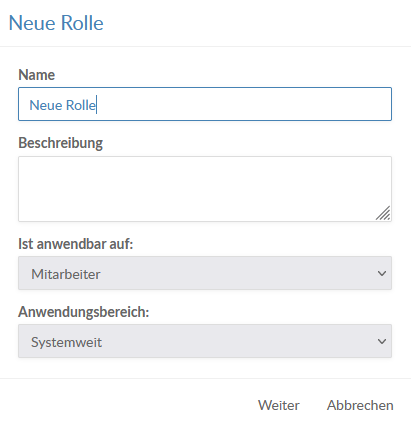The height and width of the screenshot is (426, 411).
Task: Click the 'Beschreibung' label
Action: point(61,143)
